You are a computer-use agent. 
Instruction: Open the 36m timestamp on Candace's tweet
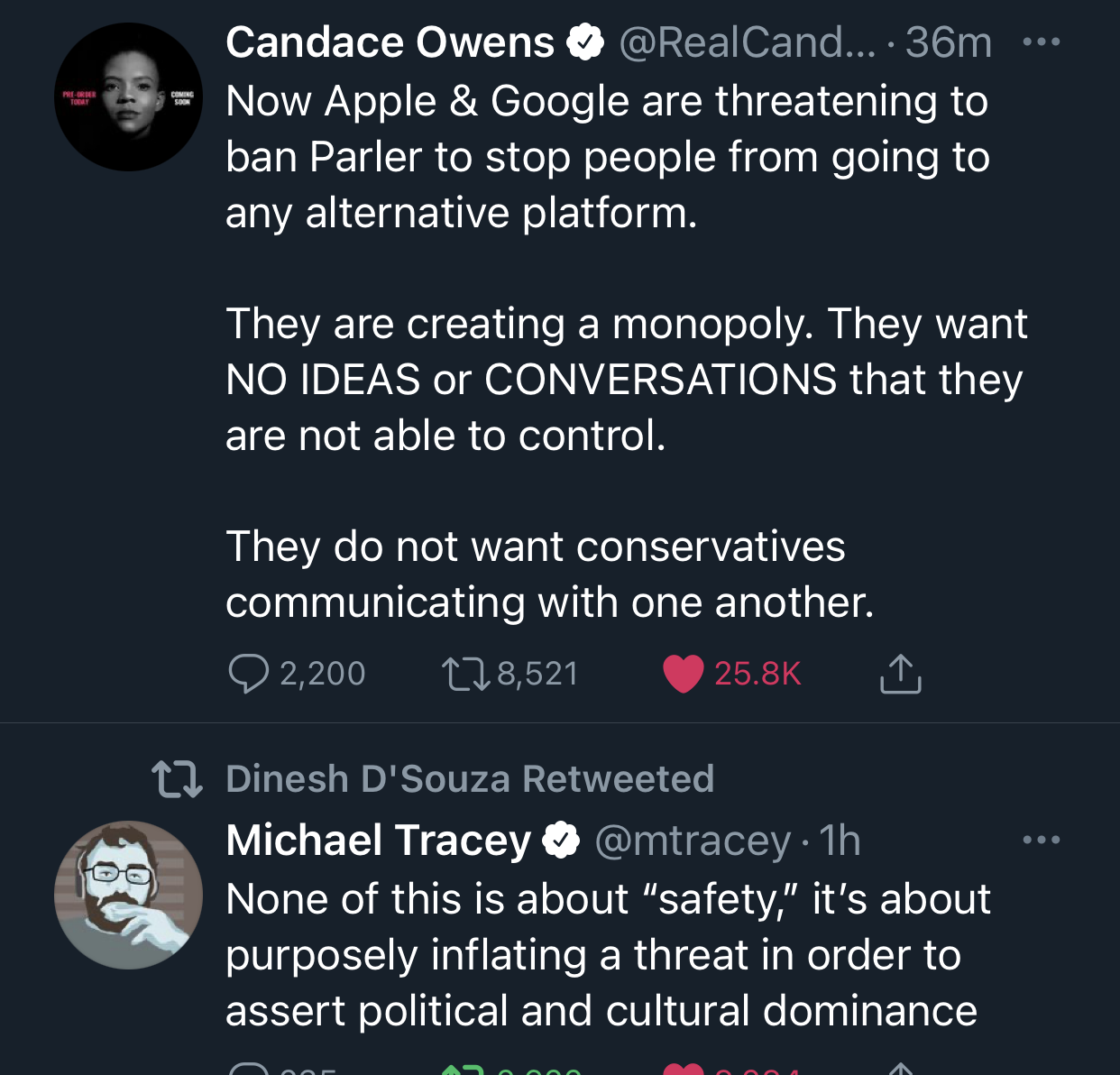coord(948,42)
